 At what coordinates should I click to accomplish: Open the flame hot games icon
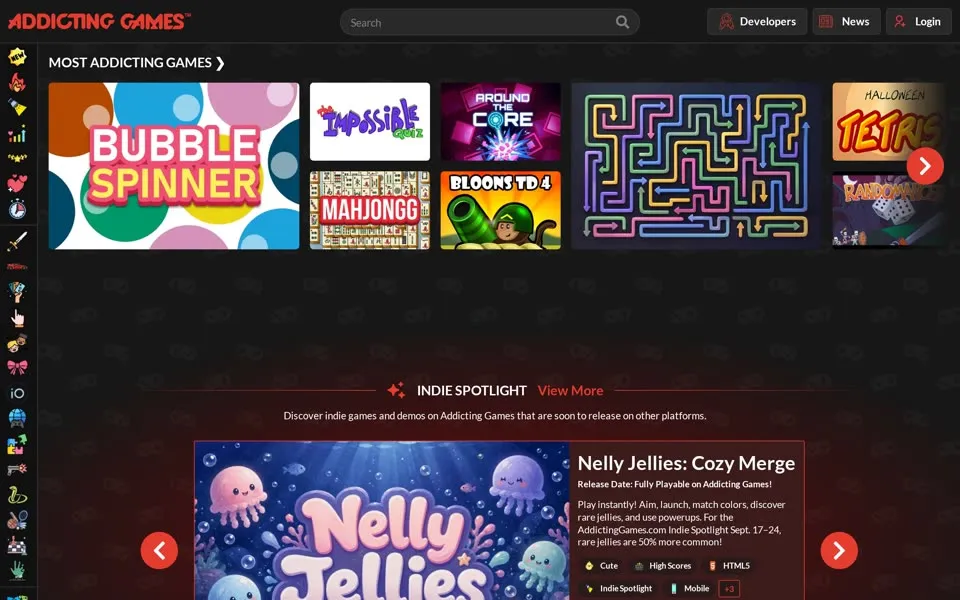coord(17,82)
